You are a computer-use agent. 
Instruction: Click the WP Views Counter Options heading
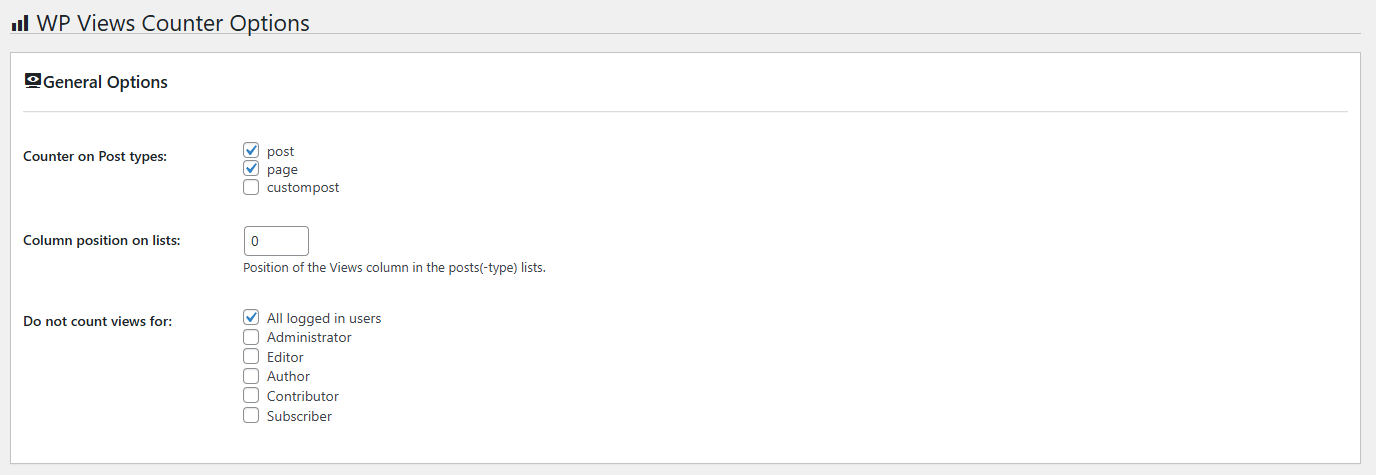coord(173,22)
